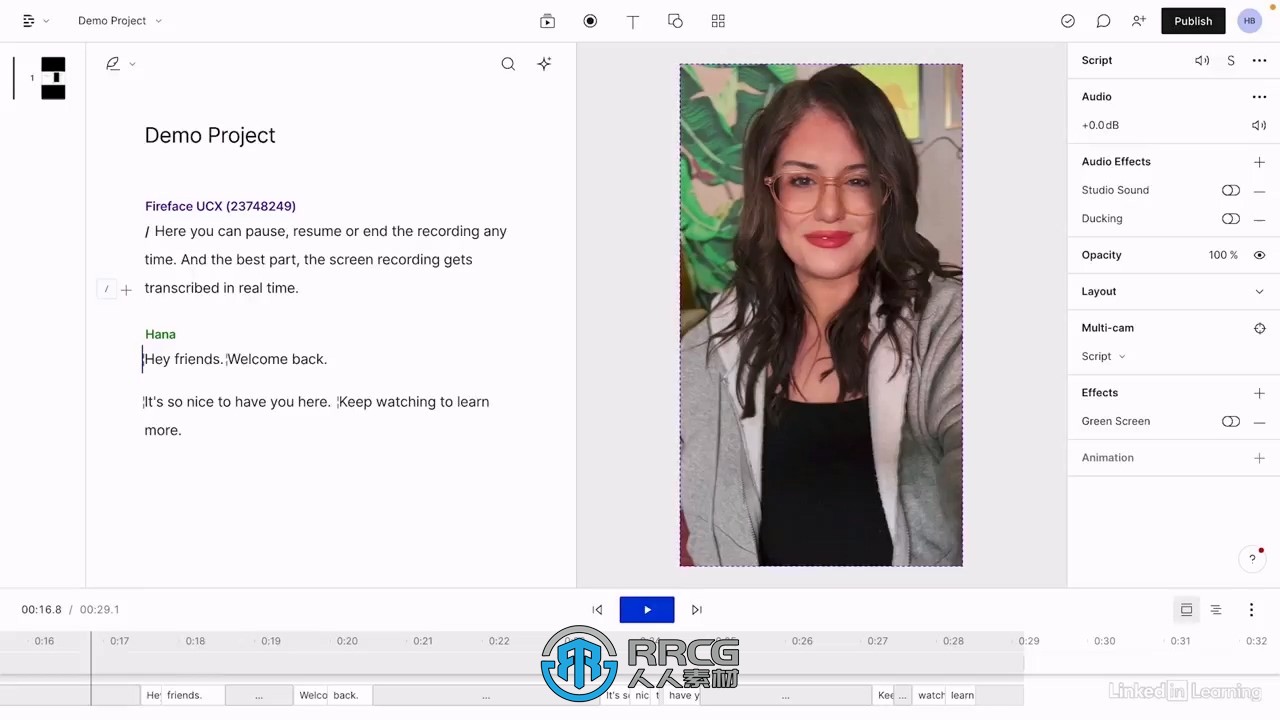Open the Multi-cam Script dropdown
Screen dimensions: 1280x720
(1103, 356)
